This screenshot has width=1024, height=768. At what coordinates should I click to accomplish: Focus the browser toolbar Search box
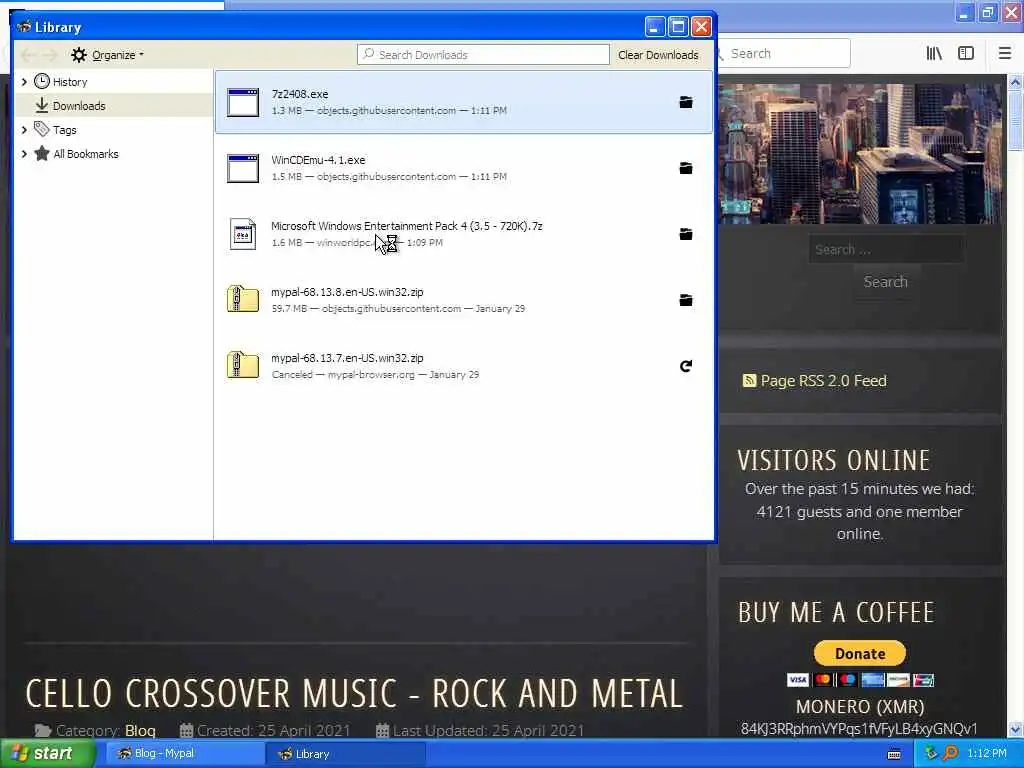(784, 54)
